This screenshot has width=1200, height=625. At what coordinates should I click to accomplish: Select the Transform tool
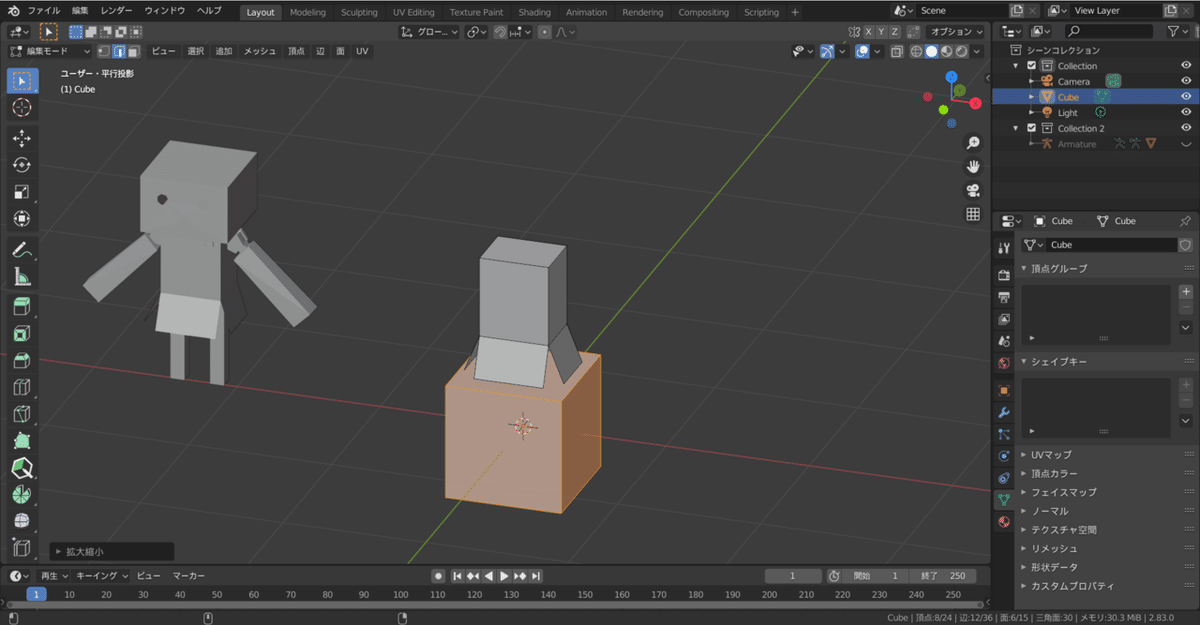pyautogui.click(x=22, y=219)
